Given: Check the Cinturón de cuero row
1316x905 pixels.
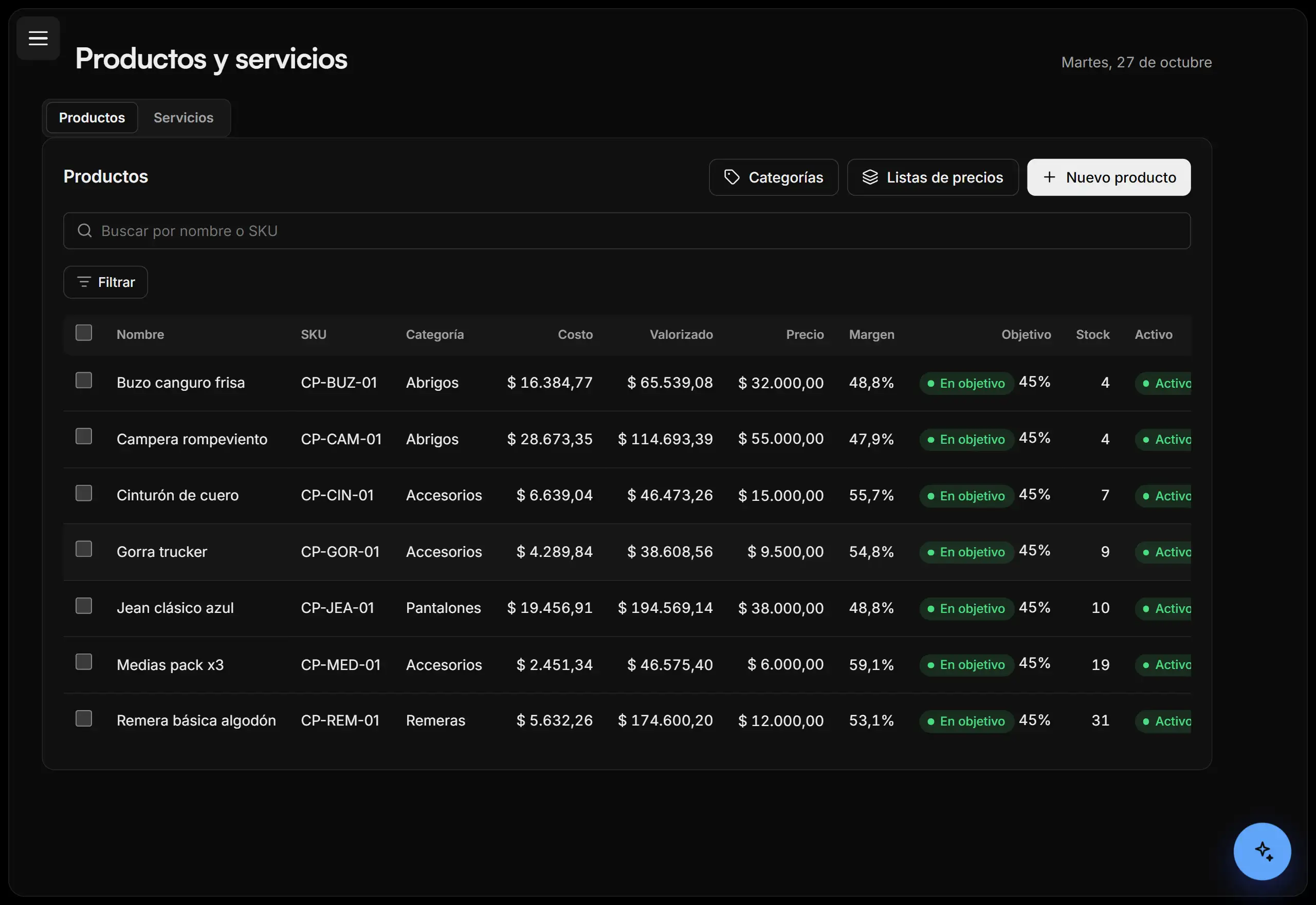Looking at the screenshot, I should click(84, 493).
